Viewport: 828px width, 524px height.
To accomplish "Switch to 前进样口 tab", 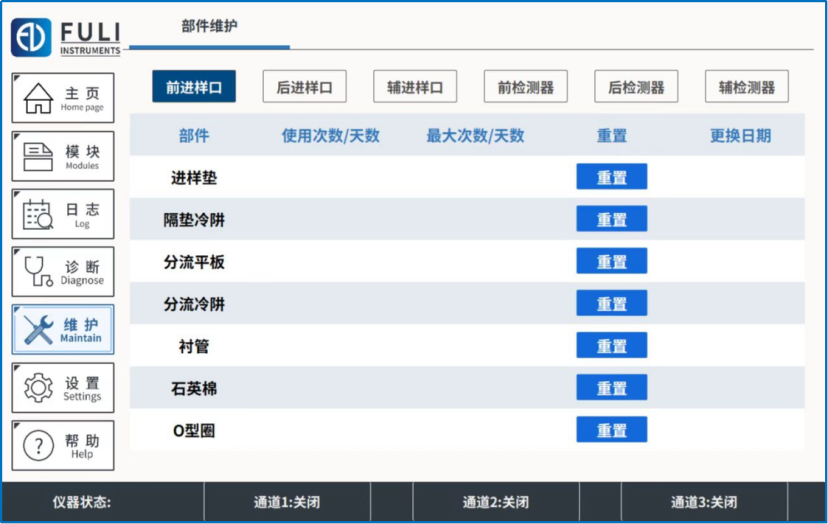I will coord(194,87).
